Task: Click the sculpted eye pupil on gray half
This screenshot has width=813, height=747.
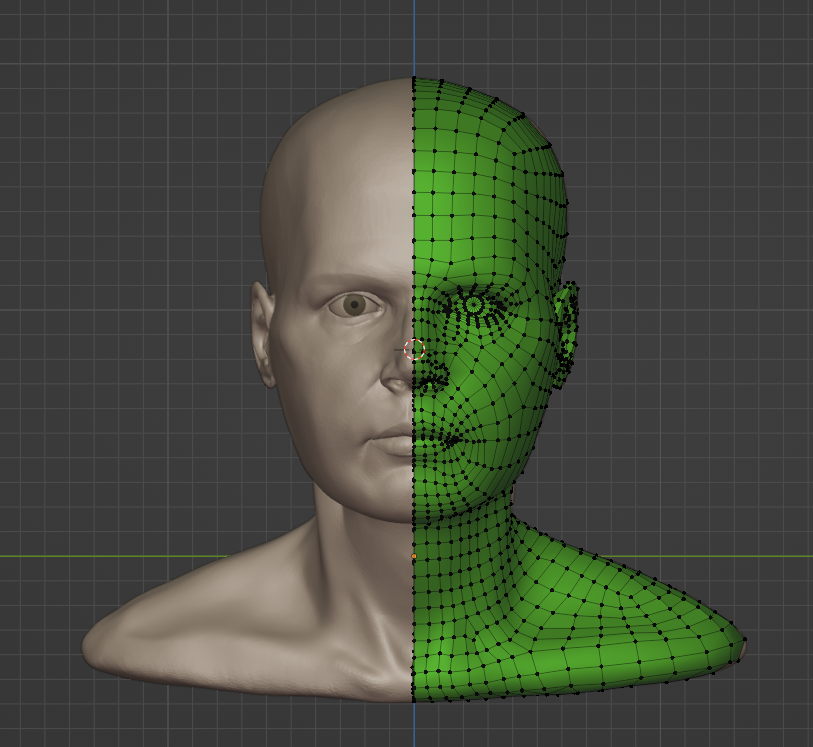Action: [354, 306]
